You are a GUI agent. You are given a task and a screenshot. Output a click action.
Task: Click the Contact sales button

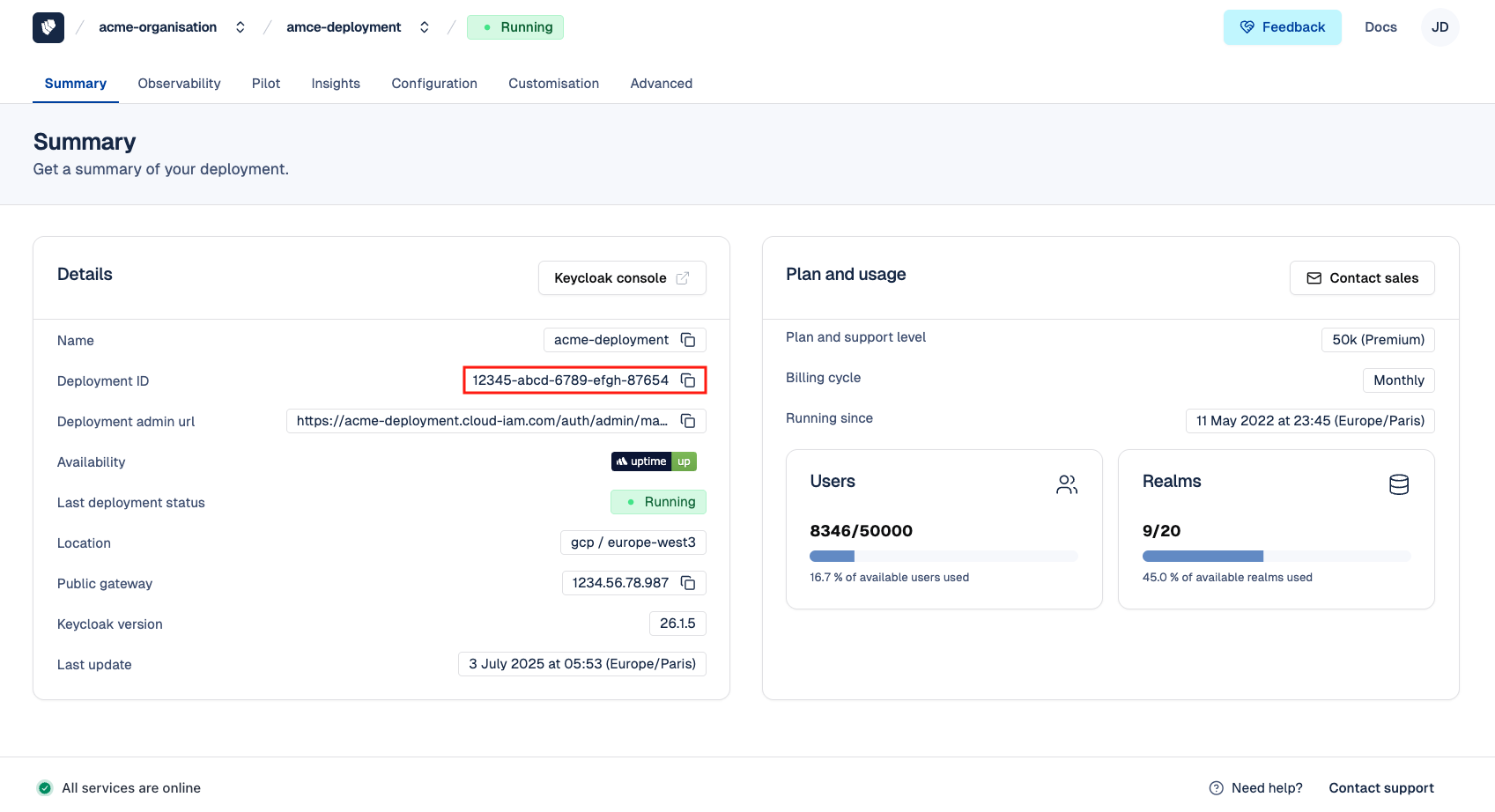coord(1361,278)
